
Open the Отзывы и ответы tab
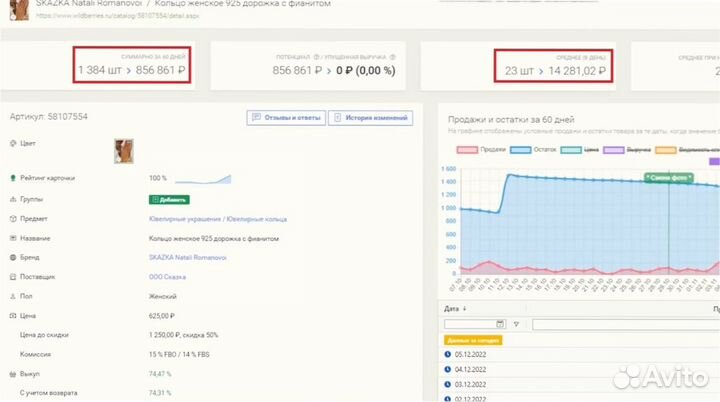click(x=288, y=118)
